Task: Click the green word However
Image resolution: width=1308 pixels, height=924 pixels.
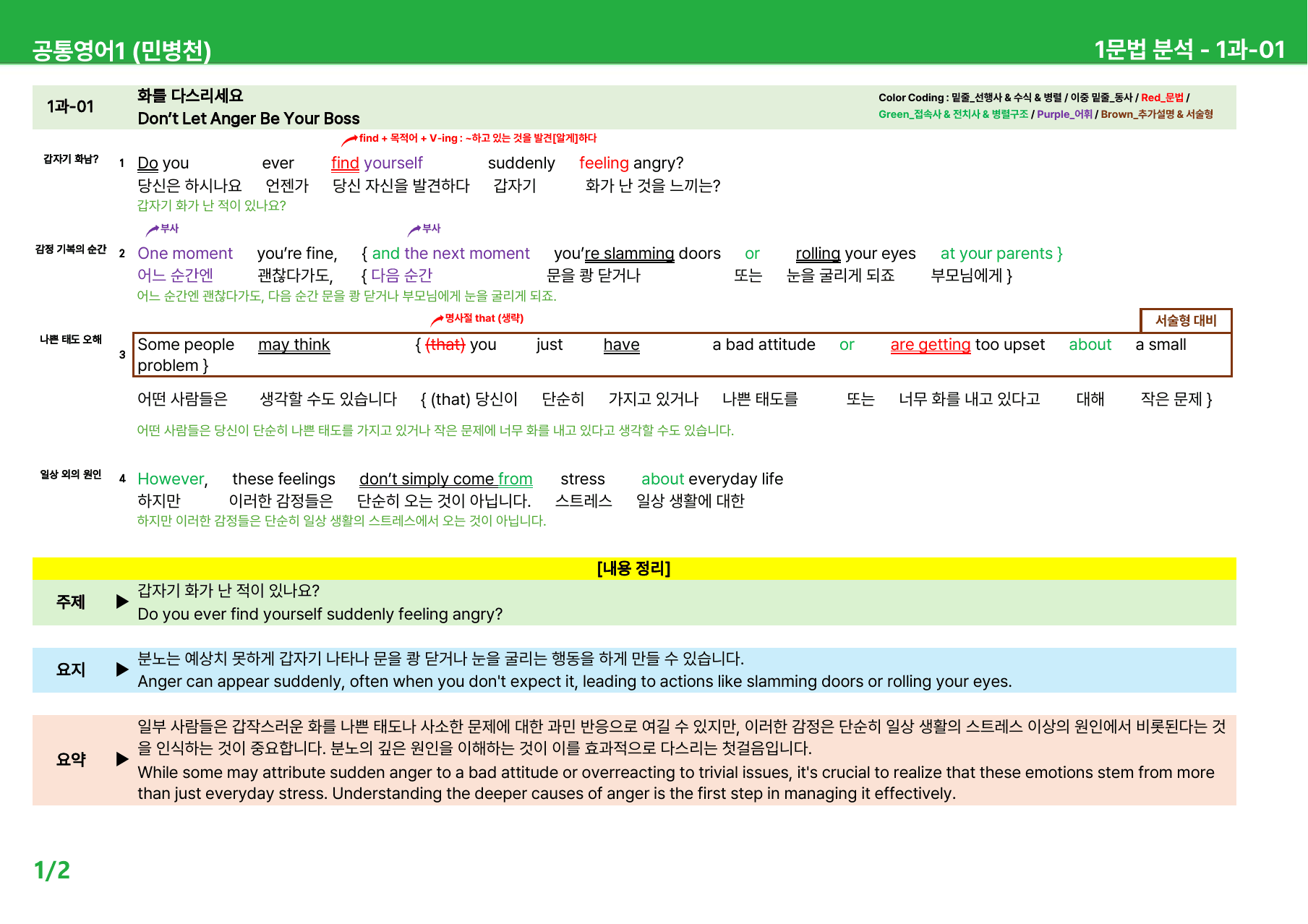Action: [171, 479]
